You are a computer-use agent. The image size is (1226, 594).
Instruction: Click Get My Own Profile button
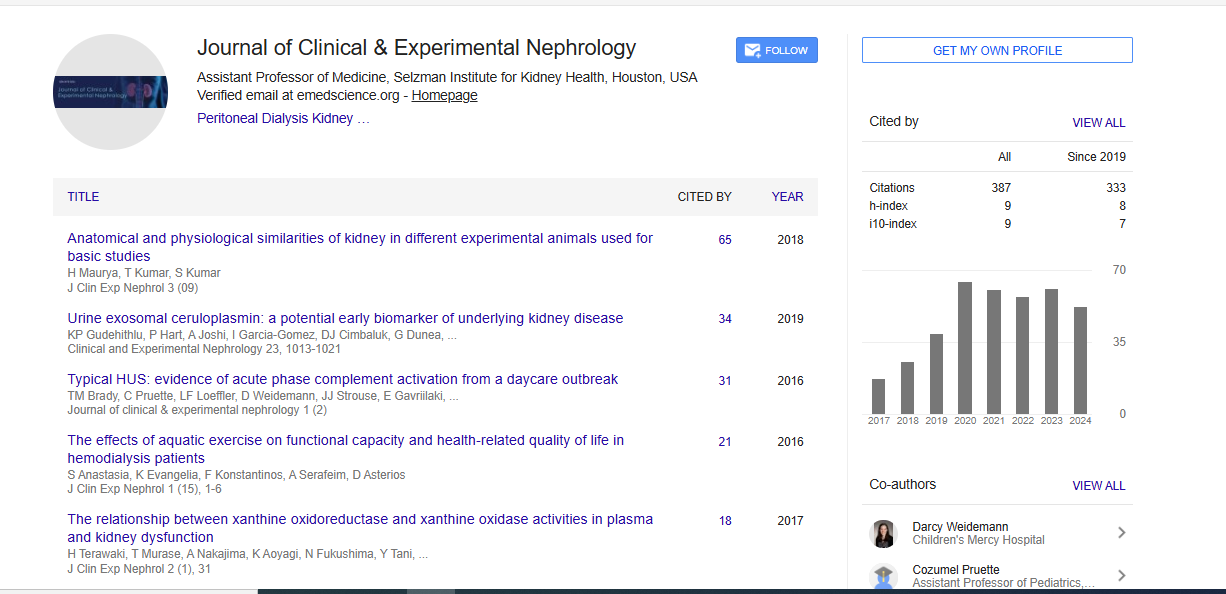[x=997, y=50]
